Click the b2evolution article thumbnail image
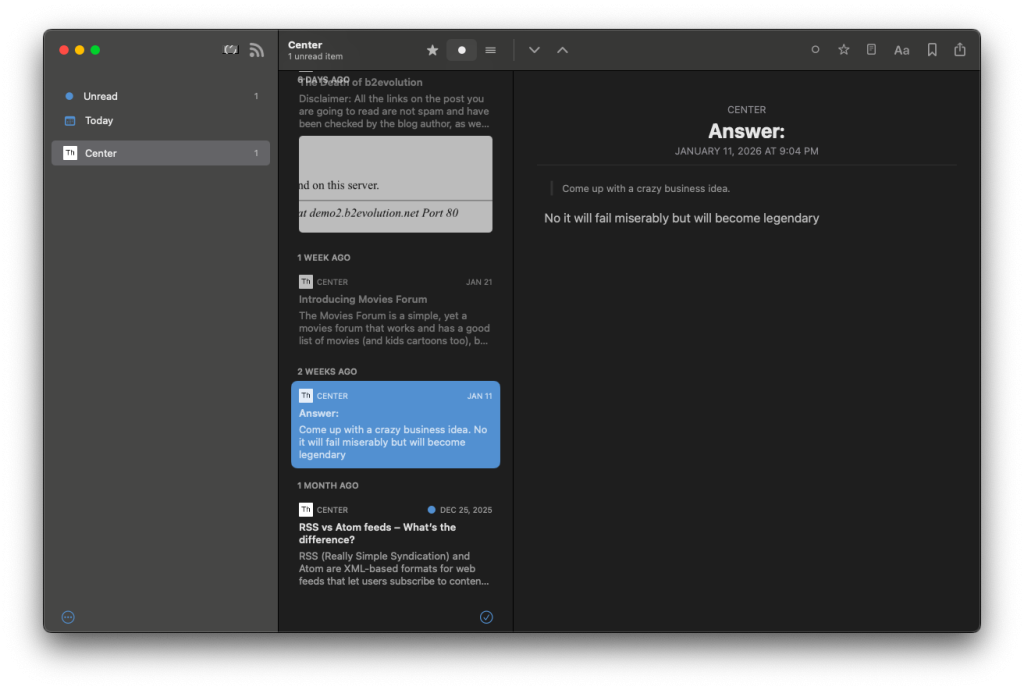 (395, 184)
